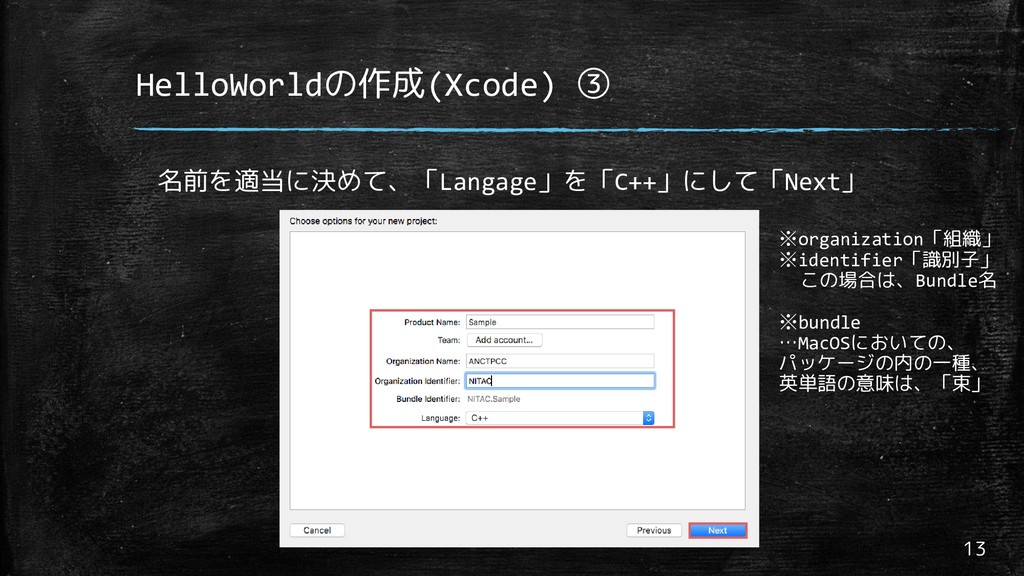Click the Bundle Identifier value NITAC.Sample
Image resolution: width=1024 pixels, height=576 pixels.
click(x=494, y=399)
